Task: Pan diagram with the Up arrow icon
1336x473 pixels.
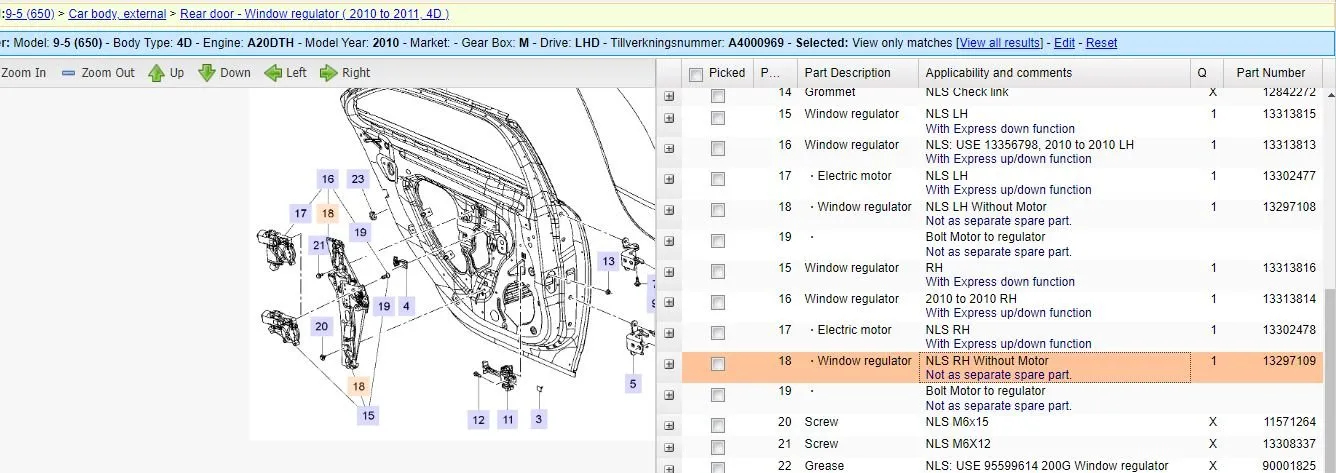Action: 156,73
